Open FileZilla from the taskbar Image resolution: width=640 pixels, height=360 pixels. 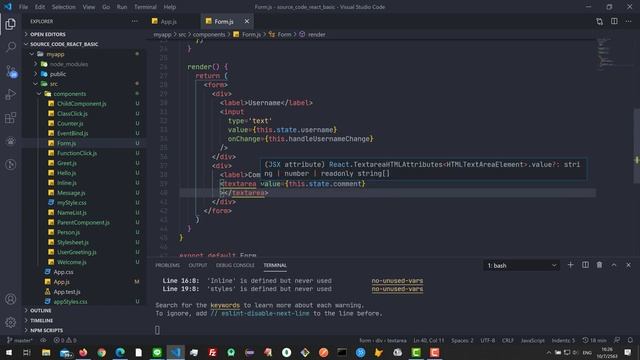tap(213, 352)
